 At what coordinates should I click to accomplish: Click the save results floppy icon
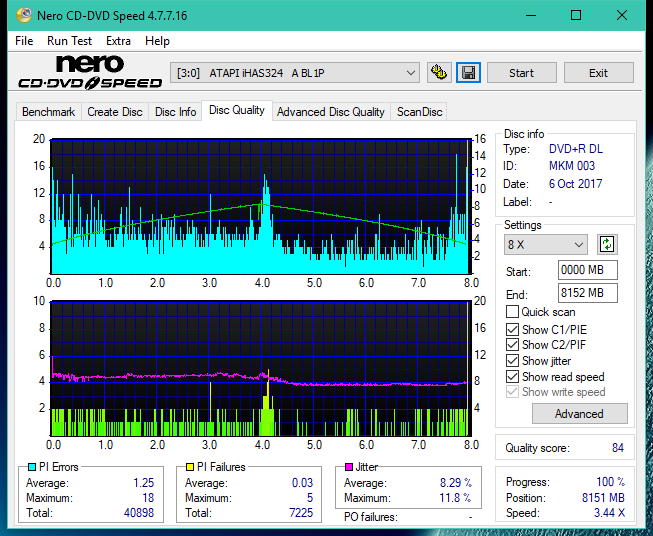469,73
